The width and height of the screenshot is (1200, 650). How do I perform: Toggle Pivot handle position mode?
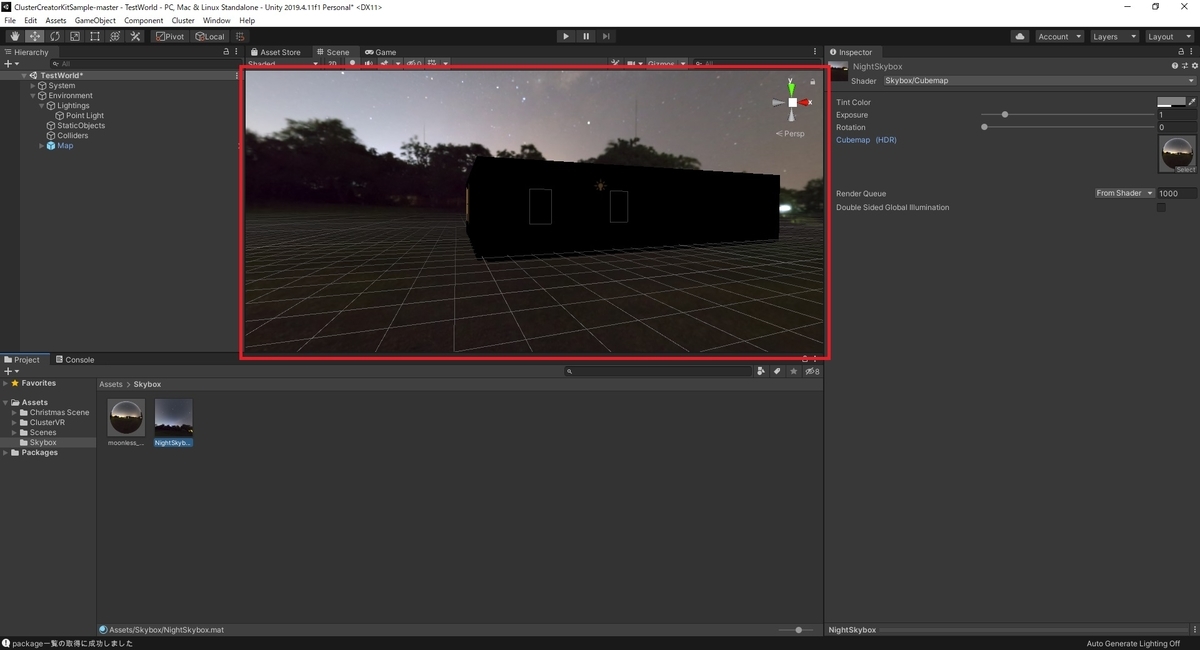tap(169, 37)
